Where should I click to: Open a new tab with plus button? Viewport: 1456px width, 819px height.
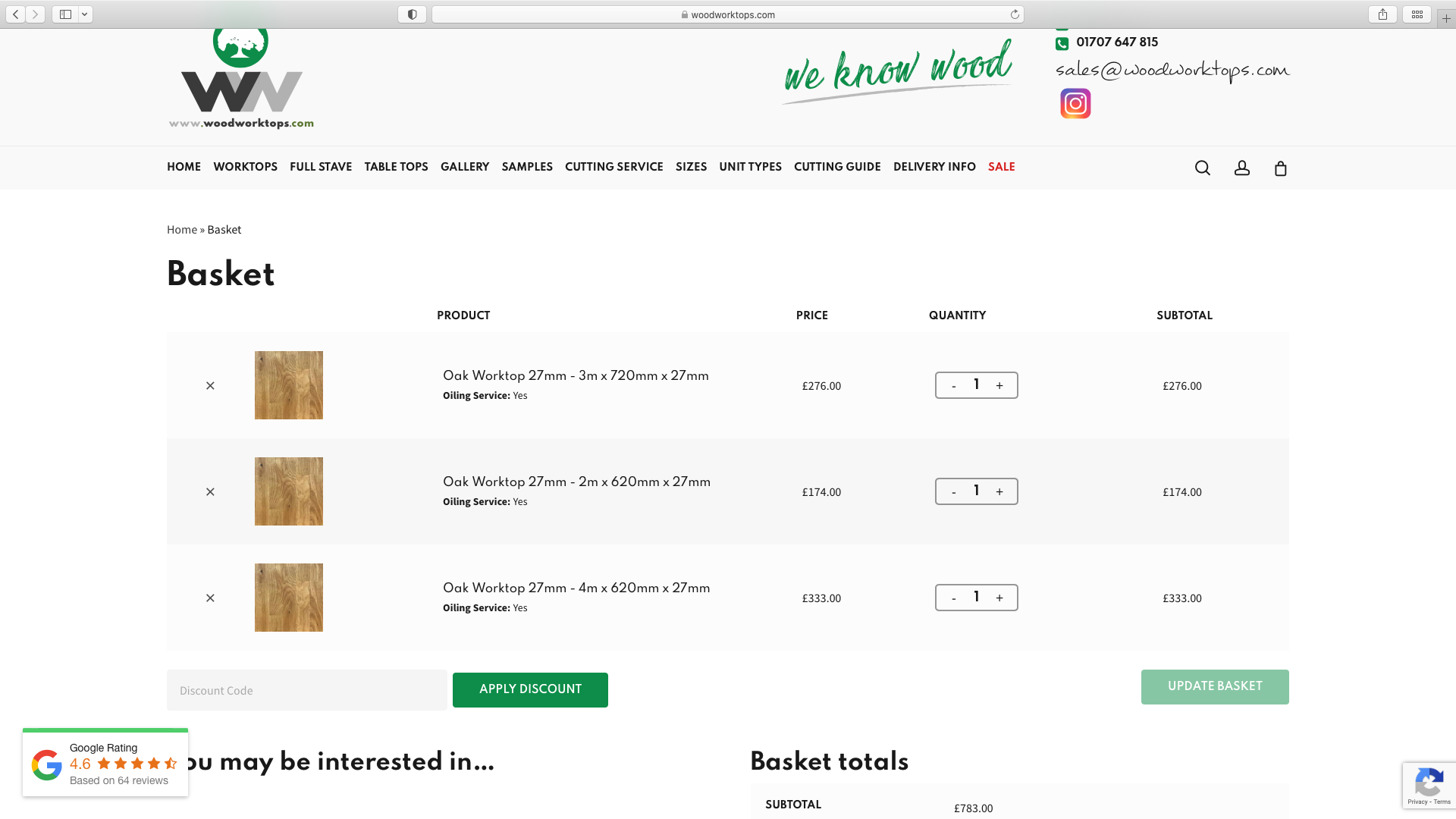[x=1446, y=18]
